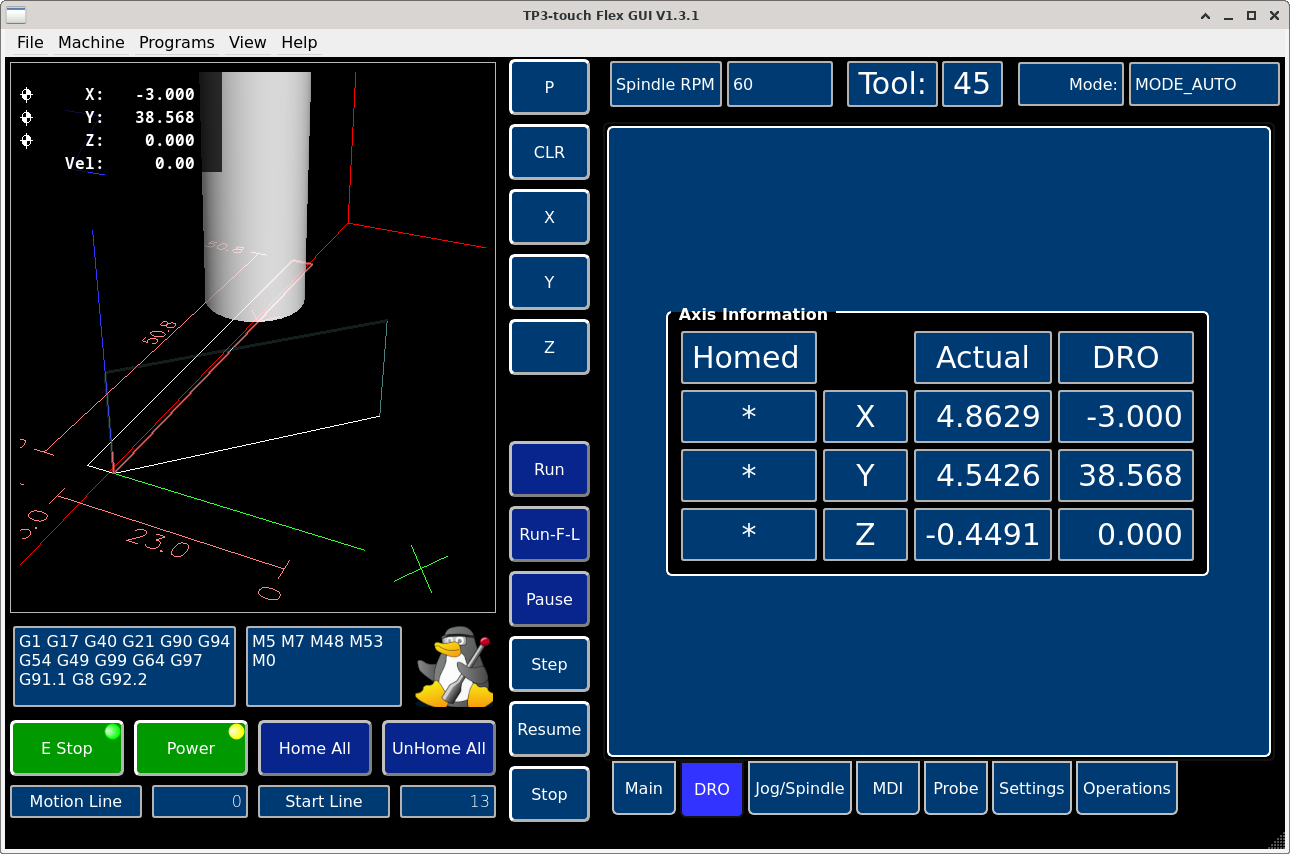This screenshot has width=1290, height=854.
Task: Open the Machine menu
Action: [91, 42]
